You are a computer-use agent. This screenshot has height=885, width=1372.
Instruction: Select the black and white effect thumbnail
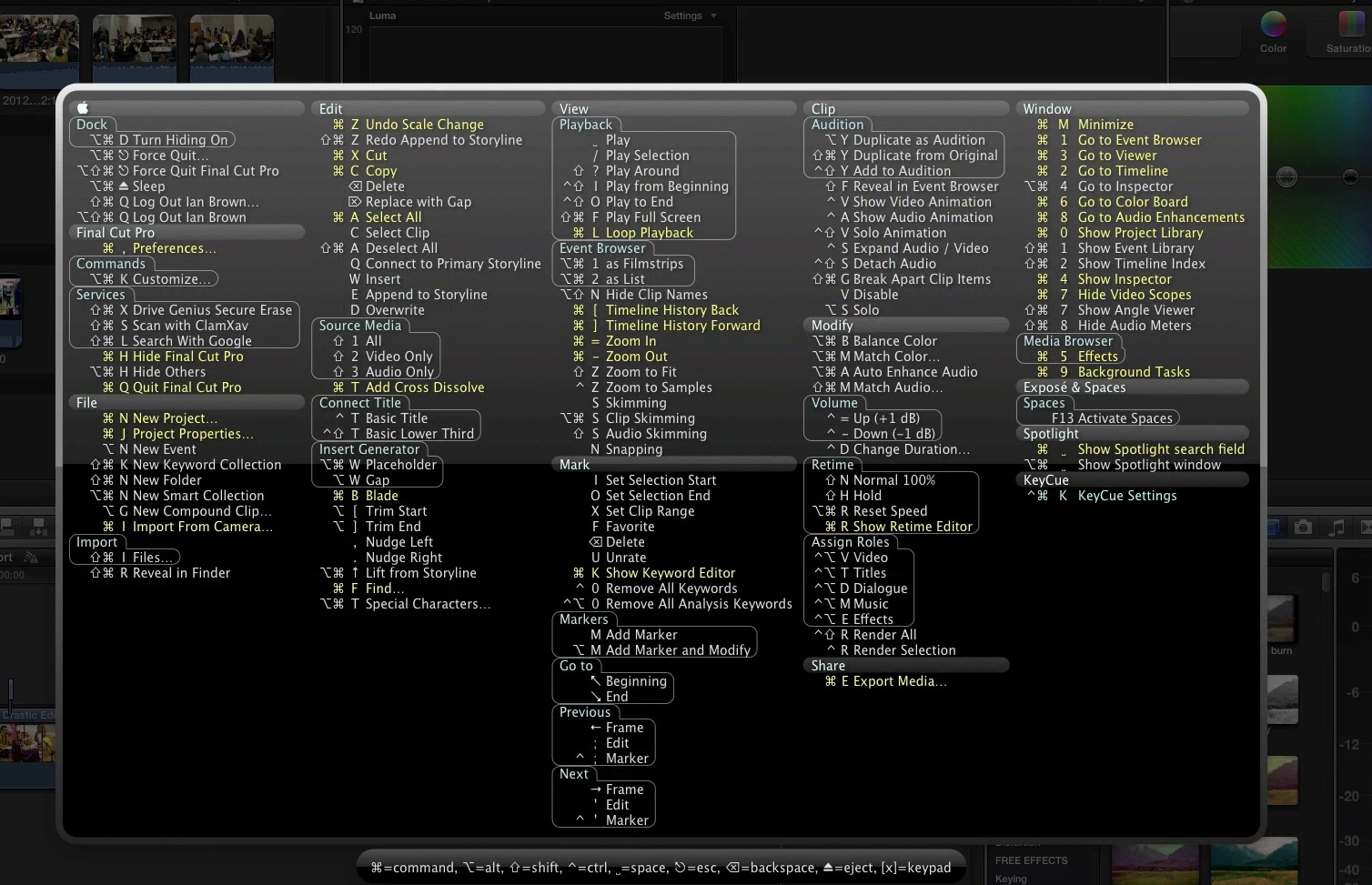[x=1281, y=699]
